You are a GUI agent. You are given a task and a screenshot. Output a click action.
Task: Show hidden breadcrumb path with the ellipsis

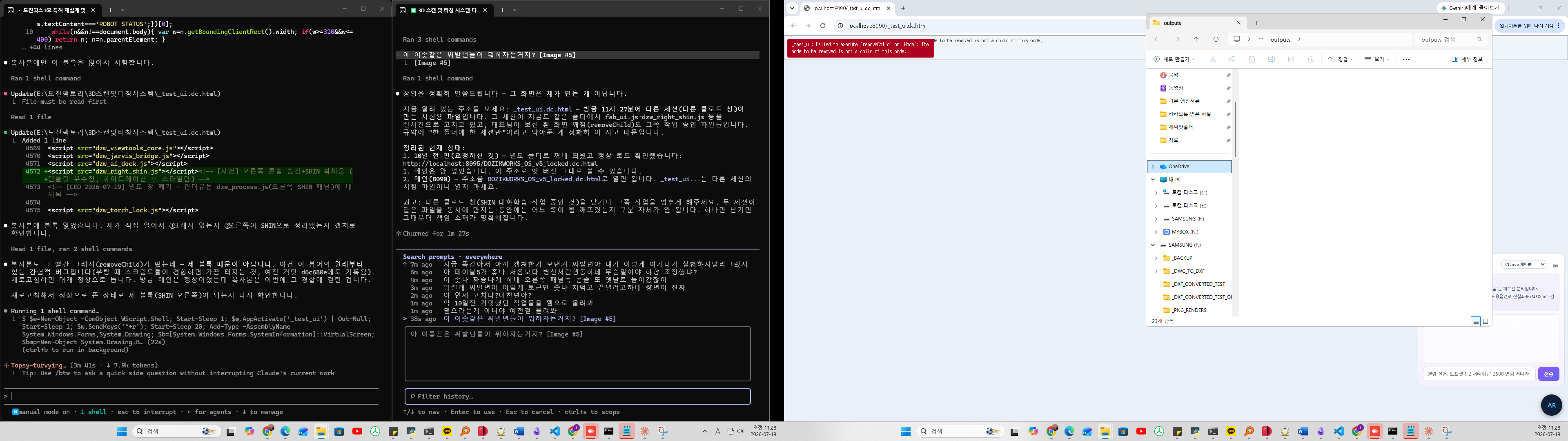tap(1261, 40)
